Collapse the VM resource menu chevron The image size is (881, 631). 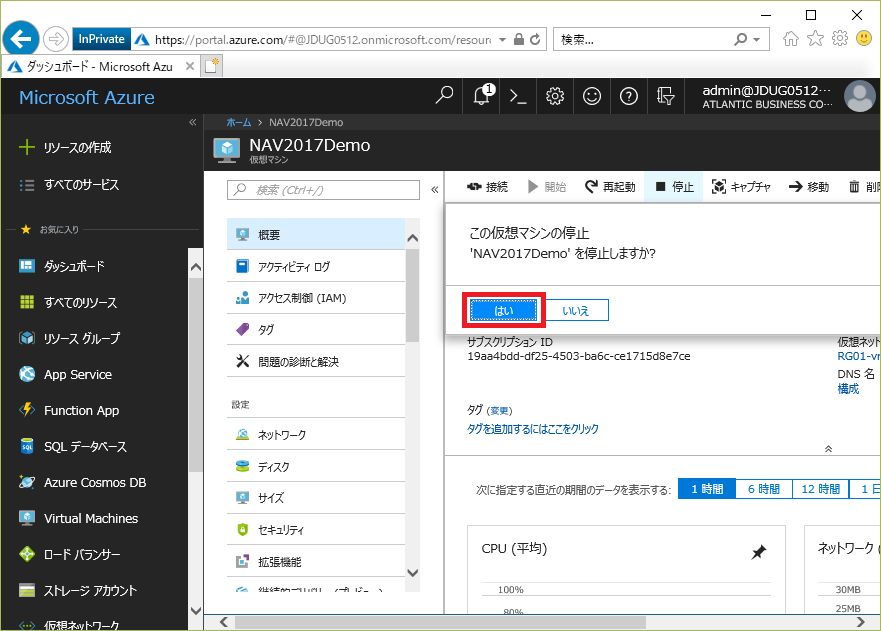coord(434,190)
